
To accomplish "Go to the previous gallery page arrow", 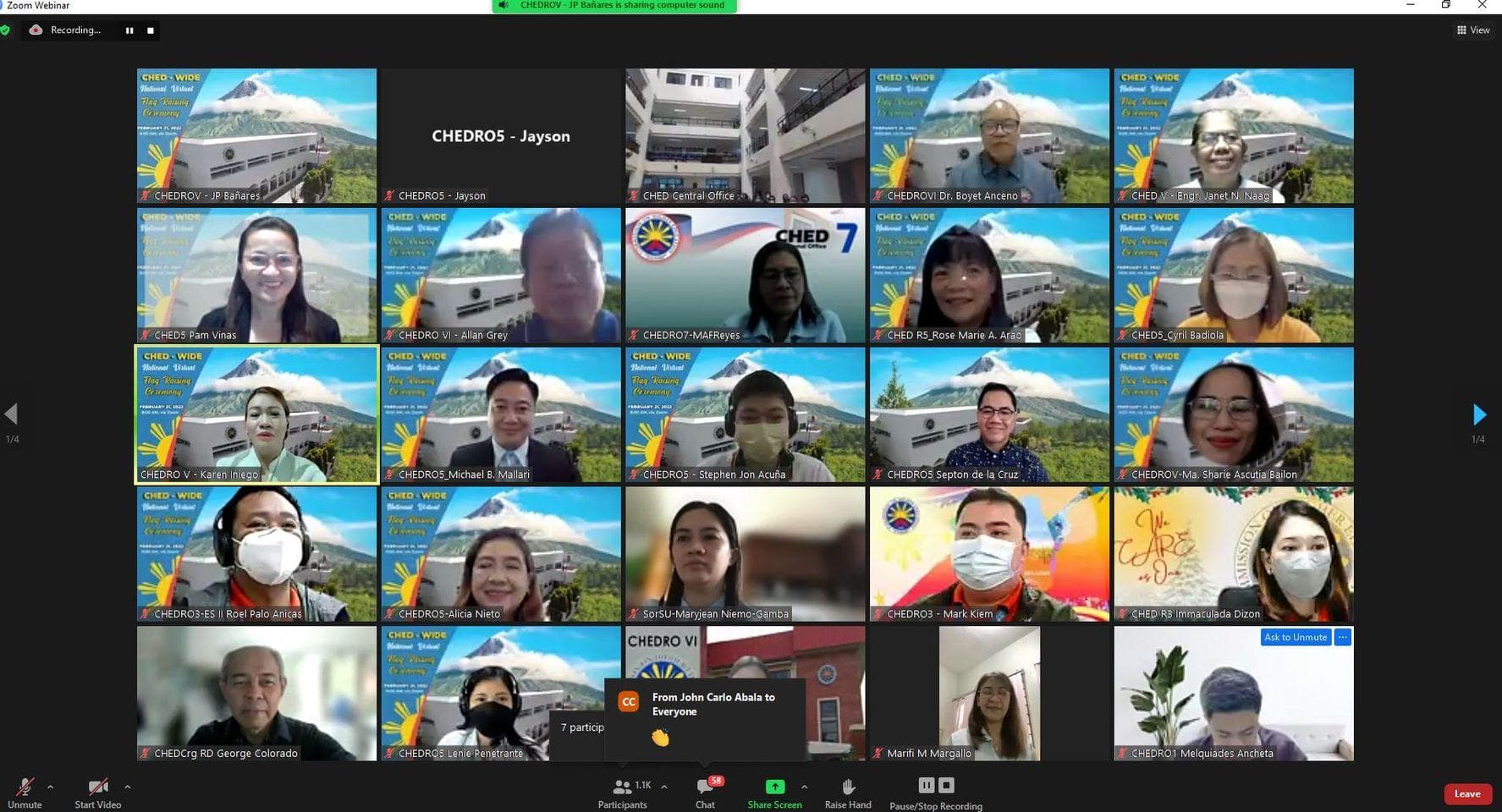I will 12,414.
